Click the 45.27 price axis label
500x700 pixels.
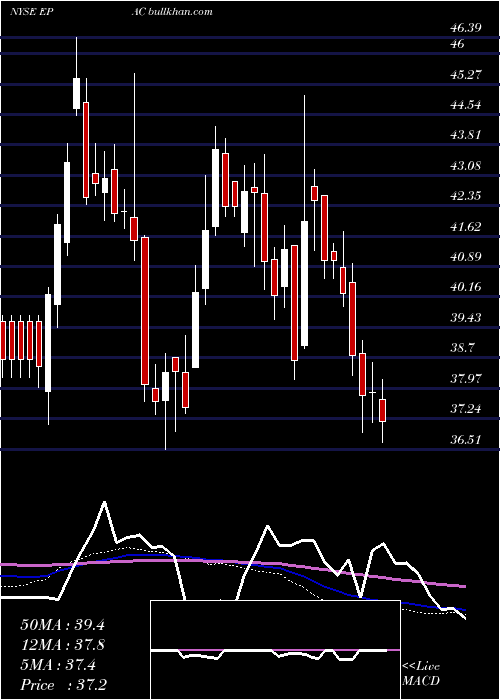coord(466,74)
